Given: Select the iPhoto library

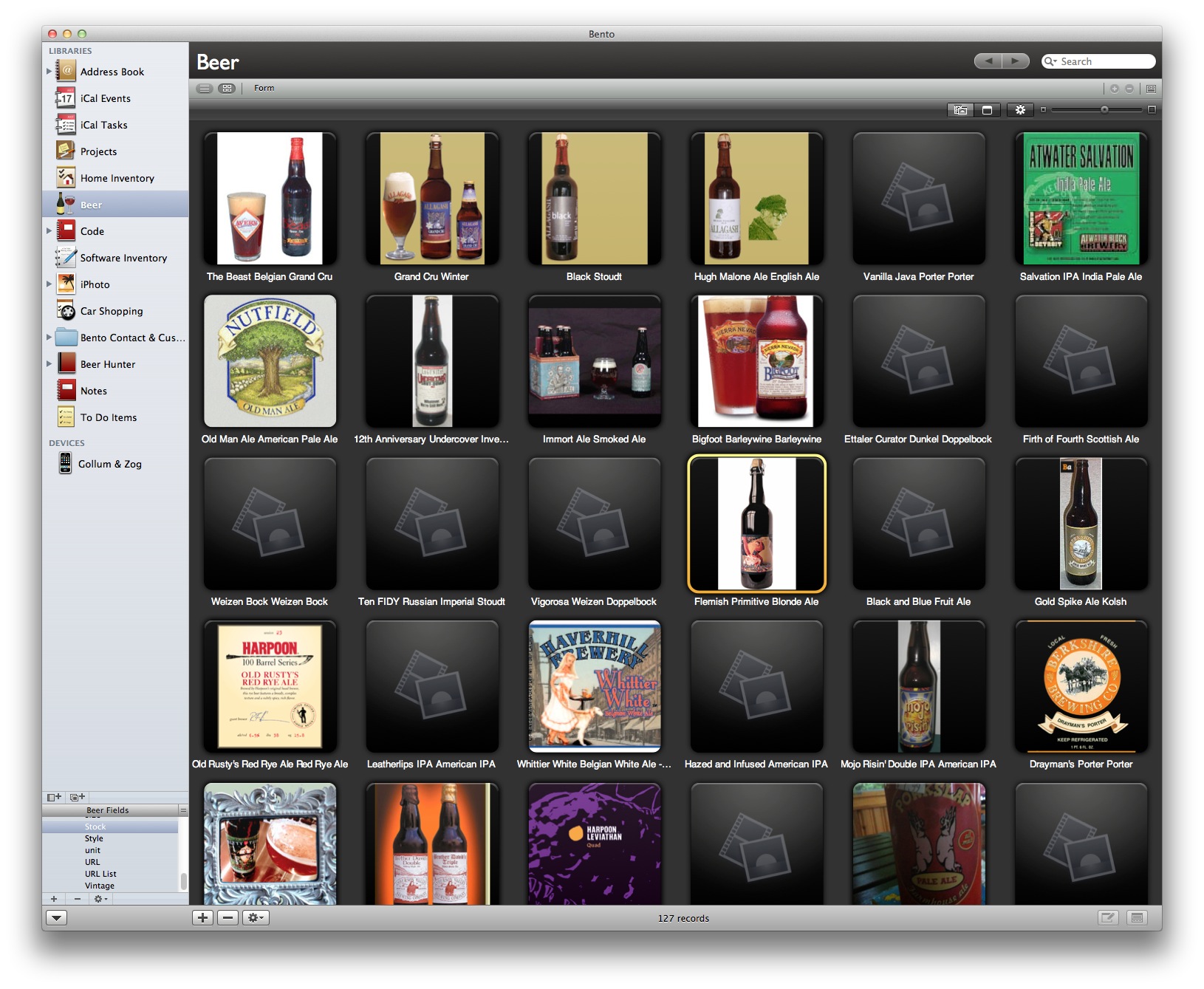Looking at the screenshot, I should [x=114, y=284].
